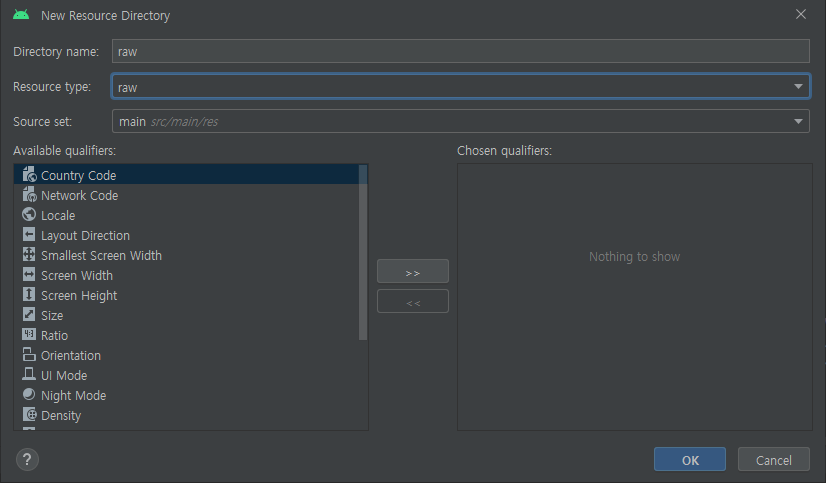Select Ratio qualifier row

point(186,335)
